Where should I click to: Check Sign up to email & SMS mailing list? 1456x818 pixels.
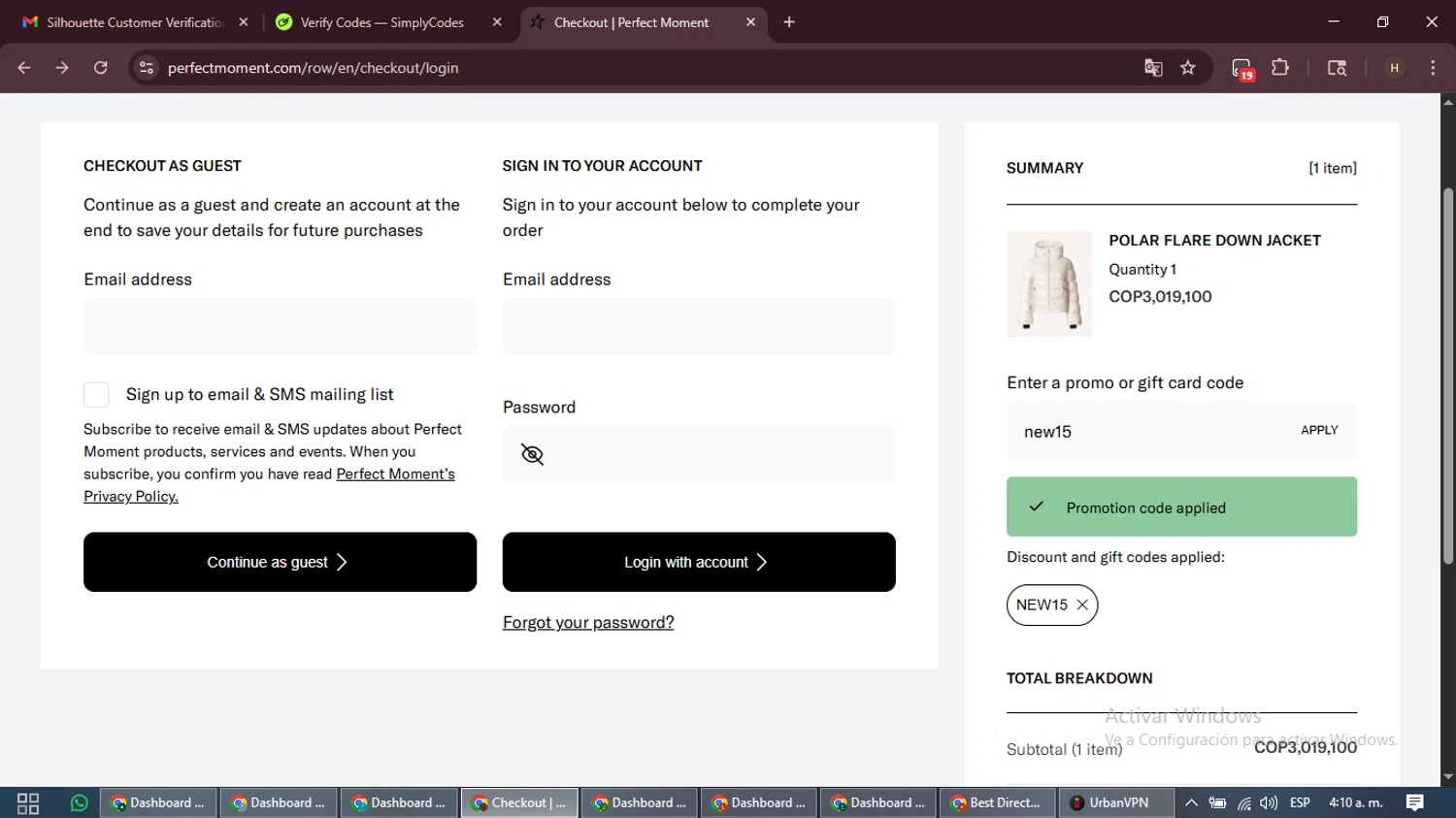(x=96, y=394)
